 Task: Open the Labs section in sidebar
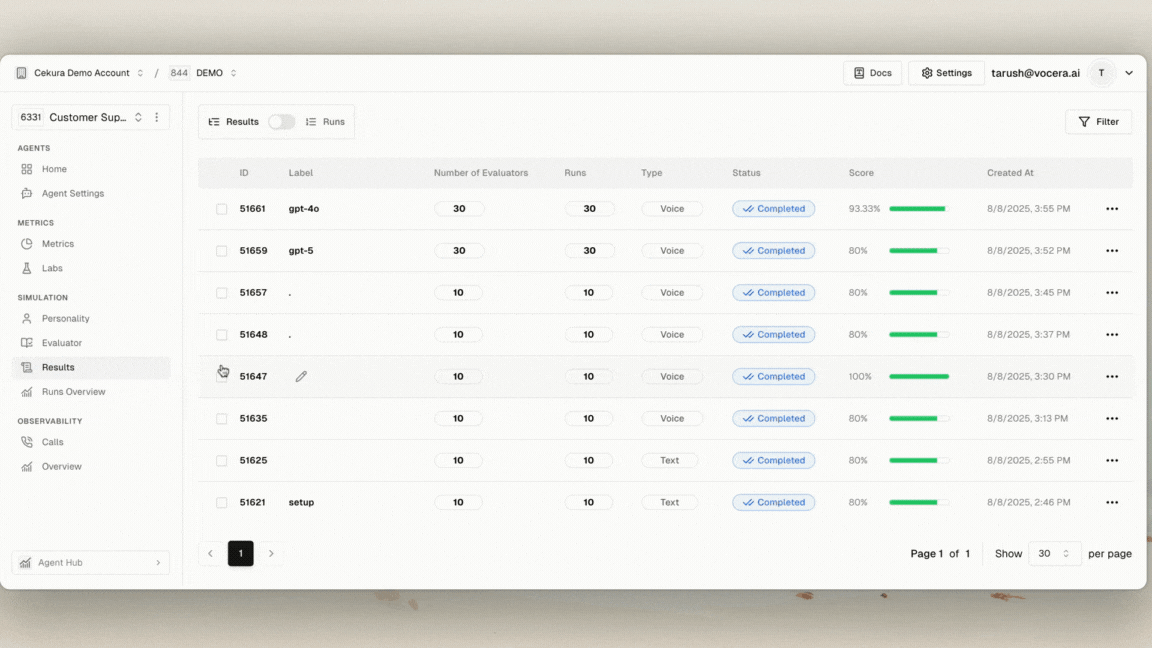[52, 268]
